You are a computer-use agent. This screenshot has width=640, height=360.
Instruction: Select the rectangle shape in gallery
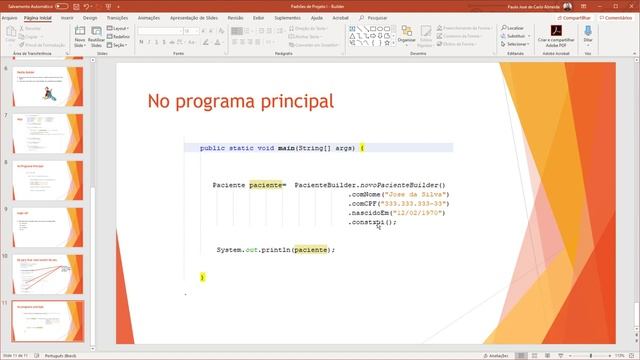[373, 29]
